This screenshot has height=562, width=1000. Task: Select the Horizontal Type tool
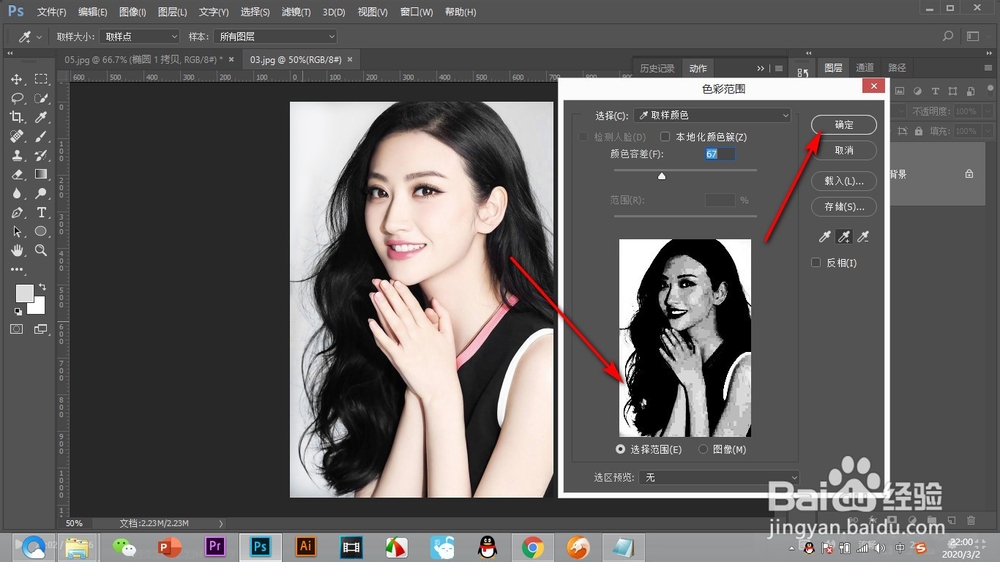tap(41, 212)
